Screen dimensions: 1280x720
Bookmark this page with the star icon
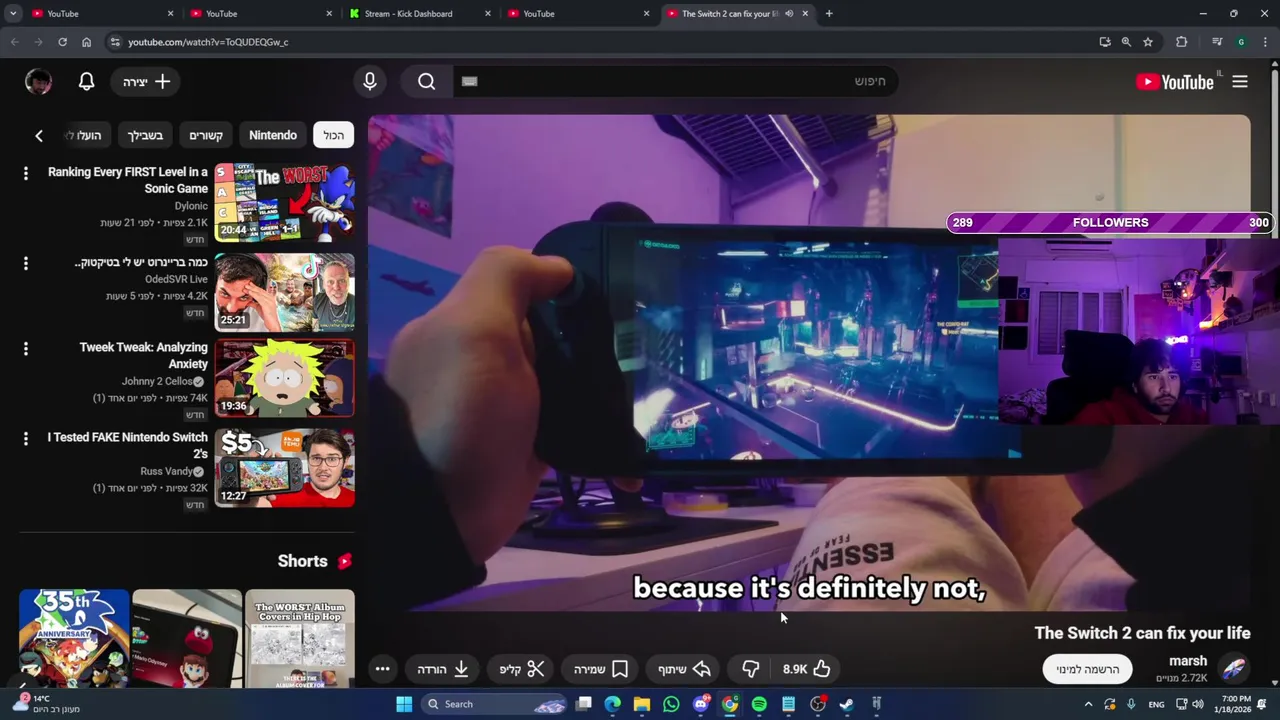pos(1148,42)
